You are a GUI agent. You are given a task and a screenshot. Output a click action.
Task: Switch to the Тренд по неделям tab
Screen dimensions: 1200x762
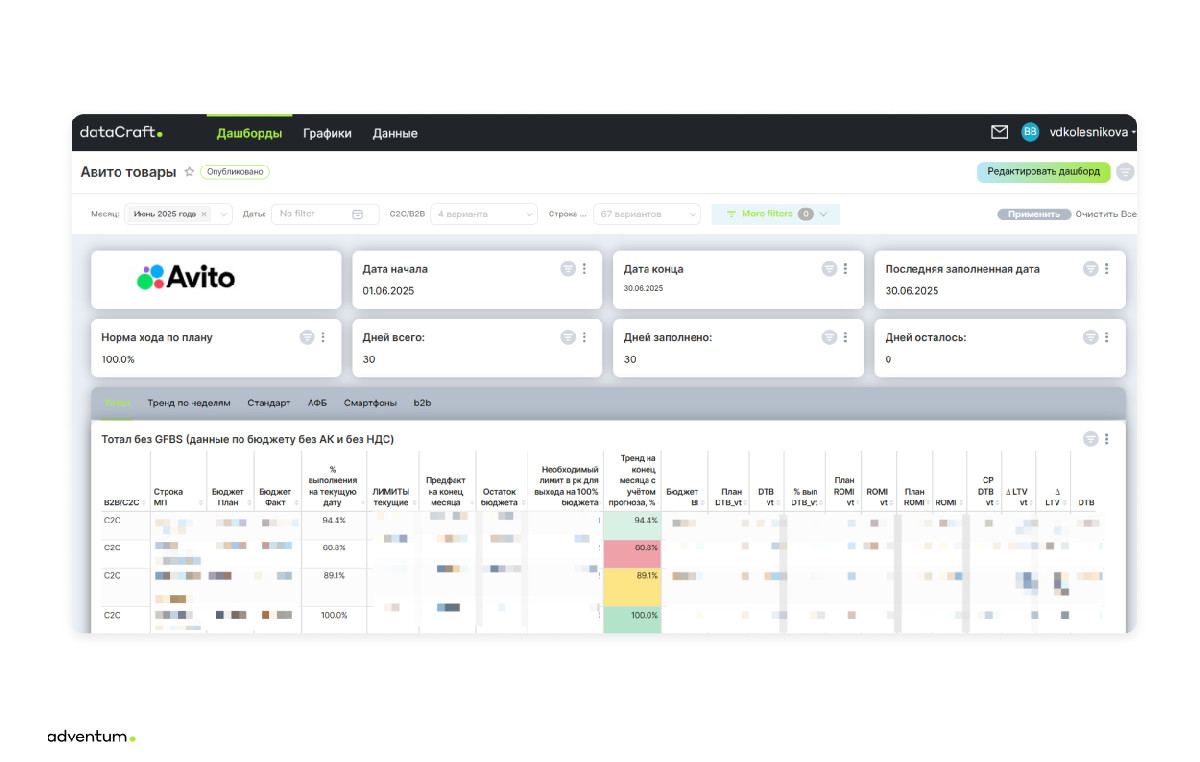189,403
